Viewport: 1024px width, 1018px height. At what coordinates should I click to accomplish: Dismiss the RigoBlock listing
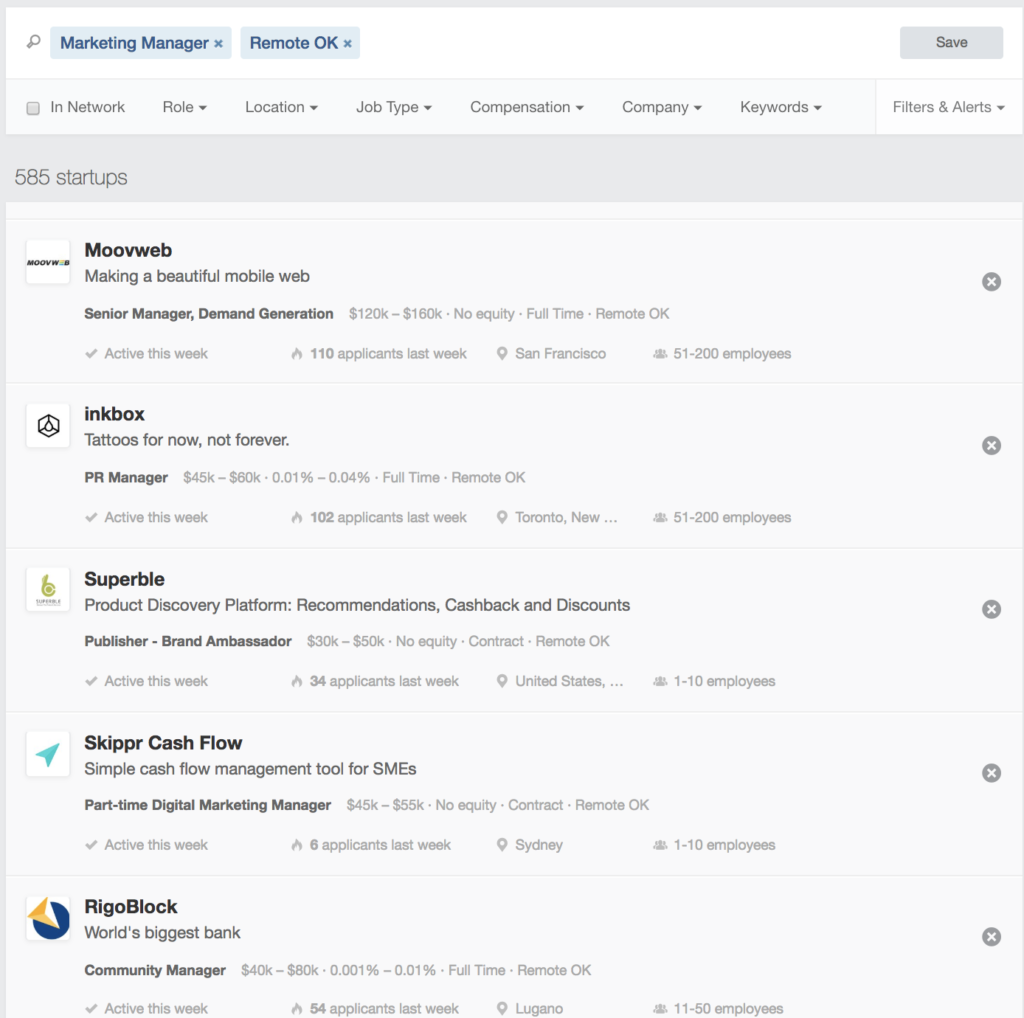pyautogui.click(x=991, y=937)
